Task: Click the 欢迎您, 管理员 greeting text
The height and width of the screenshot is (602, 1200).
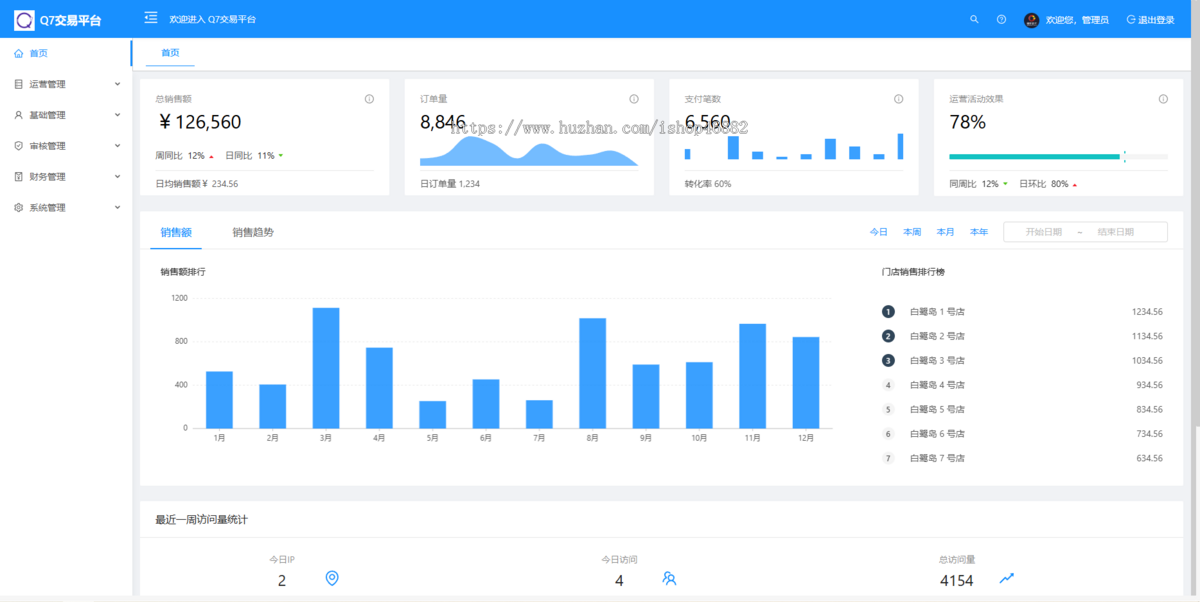Action: pyautogui.click(x=1077, y=20)
